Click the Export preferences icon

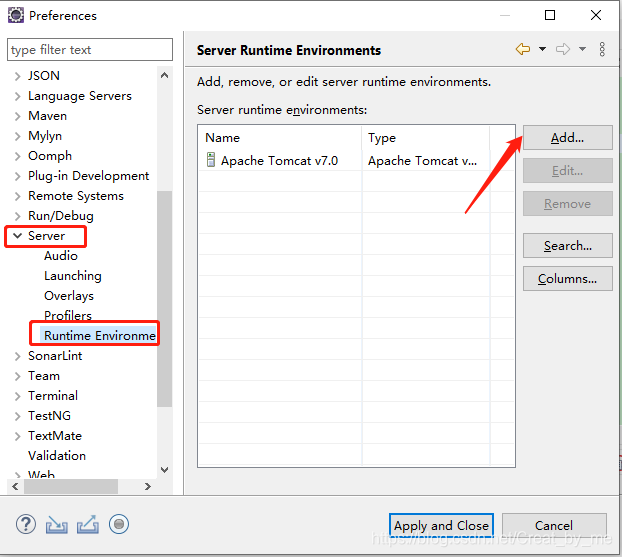tap(88, 524)
